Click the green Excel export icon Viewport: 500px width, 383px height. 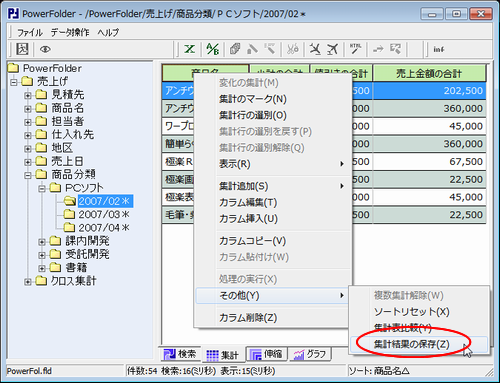point(190,49)
